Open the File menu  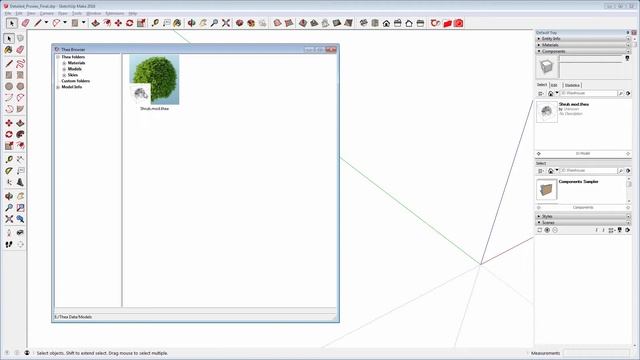point(8,13)
